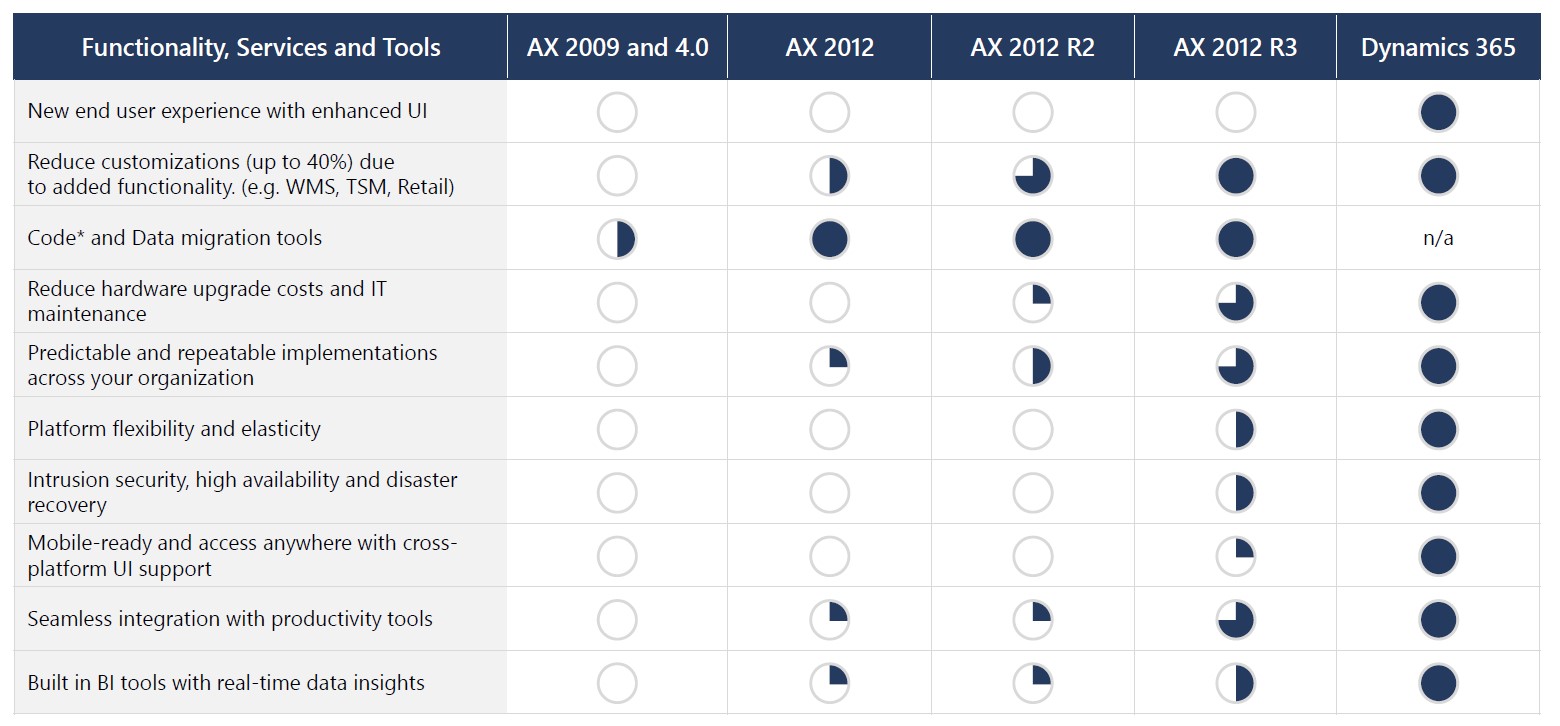Click the three-quarter circle for Seamless integration, AX 2012 R3

point(1235,620)
